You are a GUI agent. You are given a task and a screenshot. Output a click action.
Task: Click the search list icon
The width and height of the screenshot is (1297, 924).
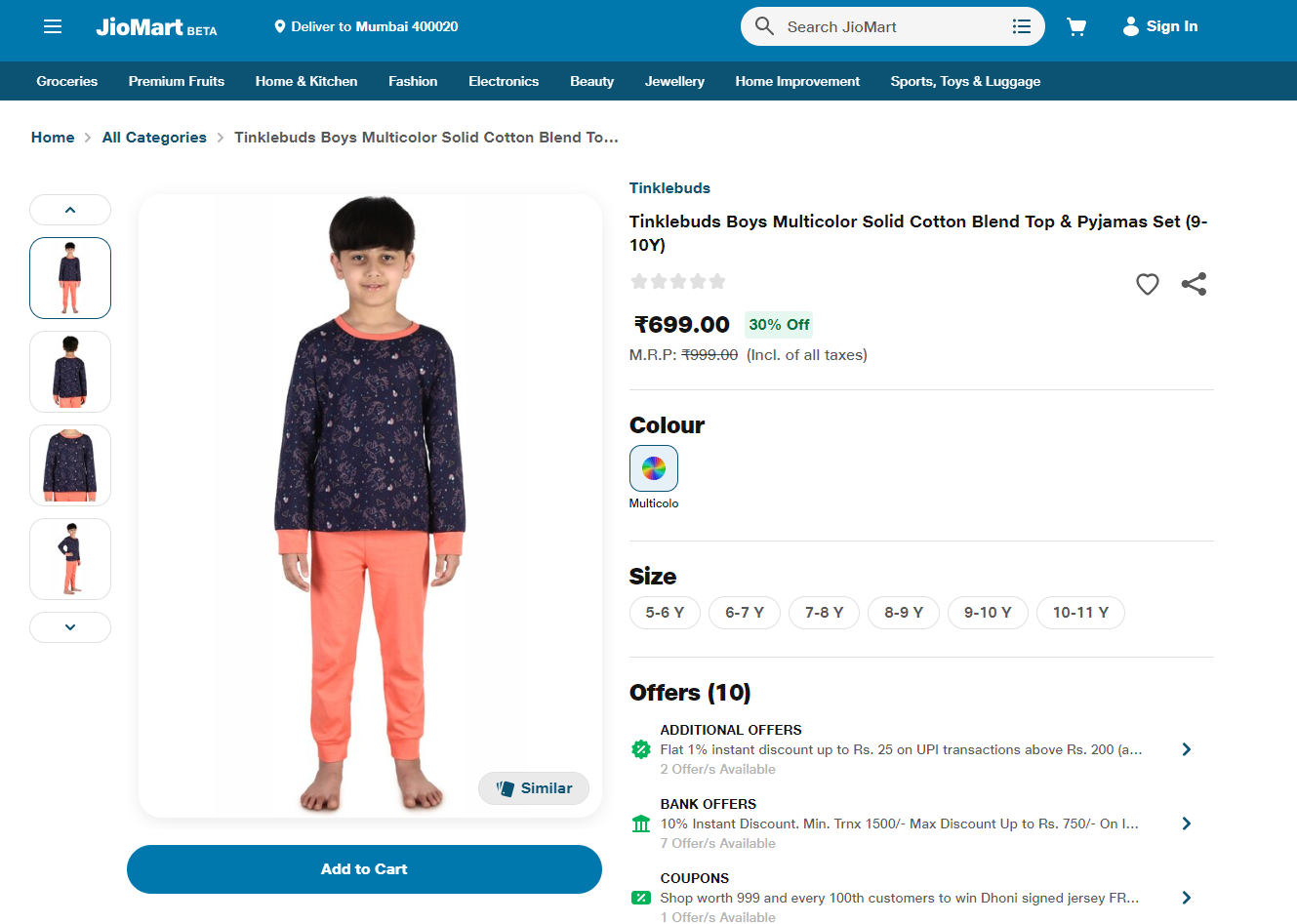1021,26
